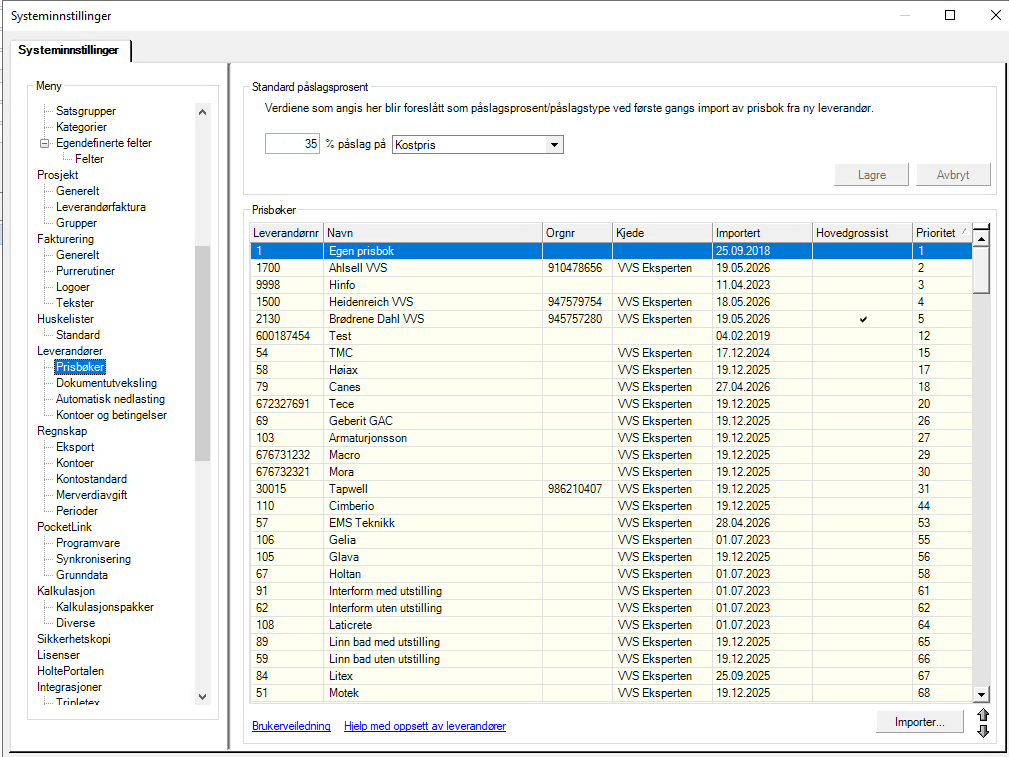Click the Importer... button

coord(920,722)
